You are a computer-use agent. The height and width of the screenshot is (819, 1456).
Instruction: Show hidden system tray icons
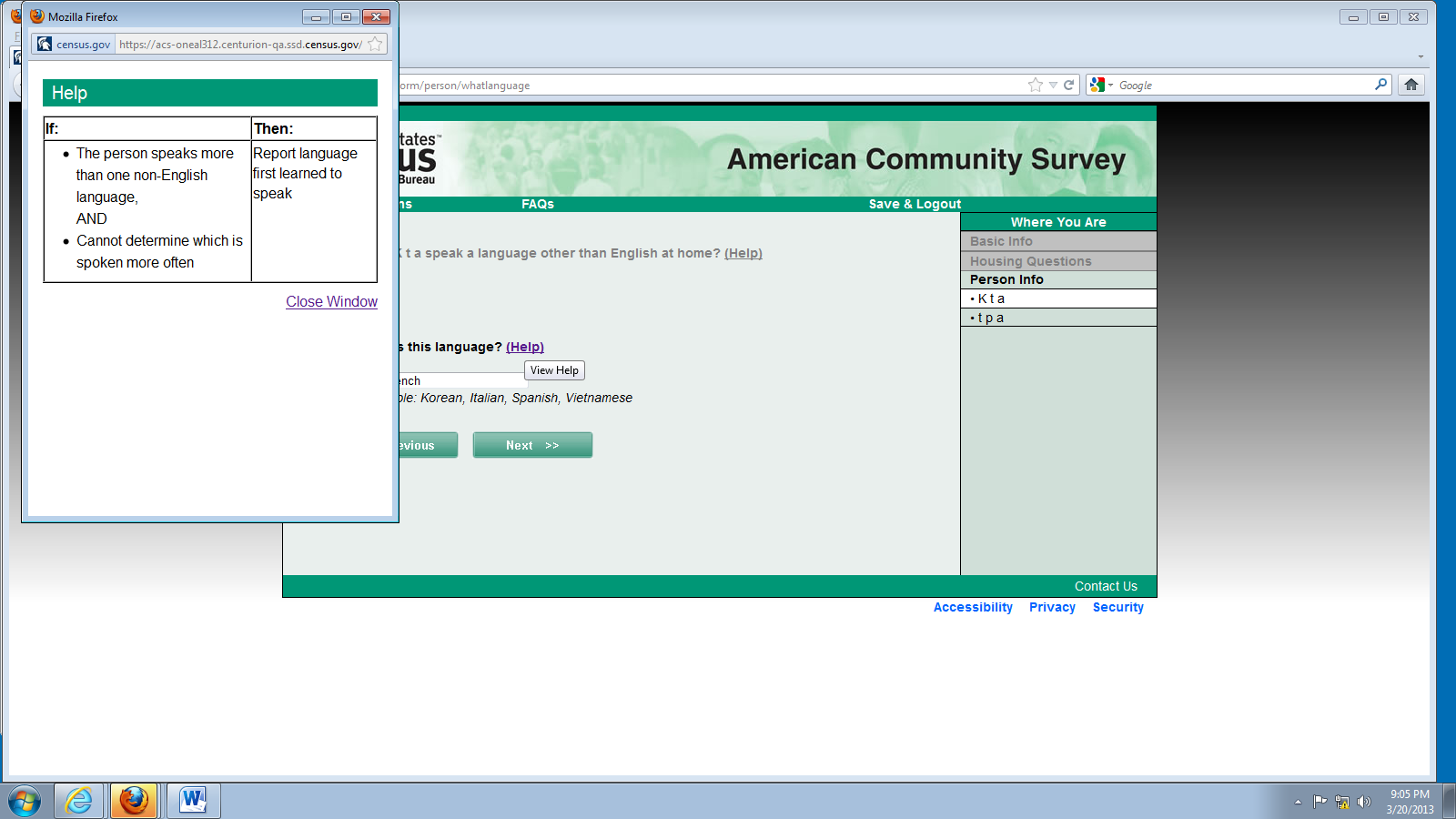[1298, 802]
